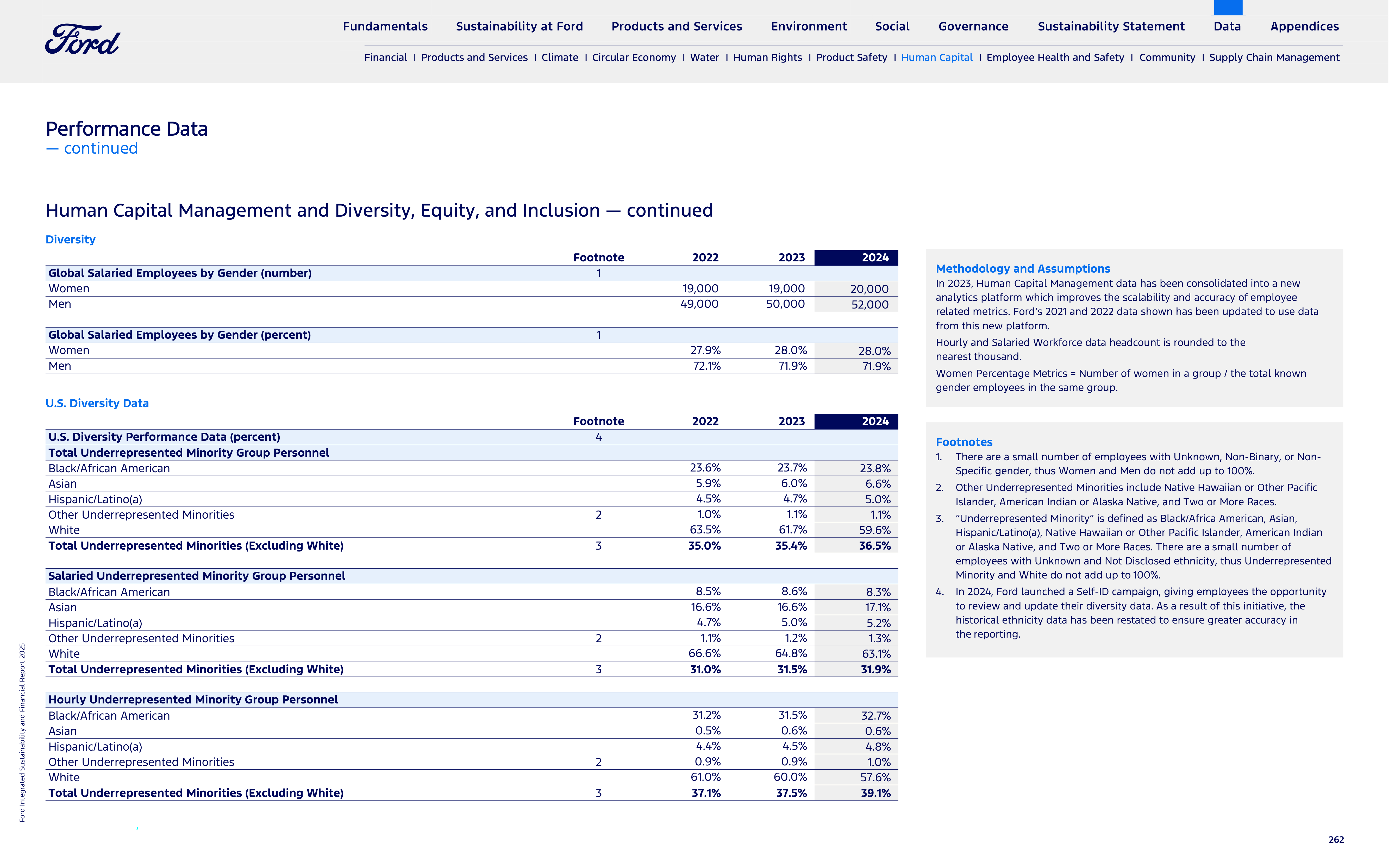The image size is (1389, 868).
Task: Select the 72.1% men 2022 value
Action: tap(706, 366)
